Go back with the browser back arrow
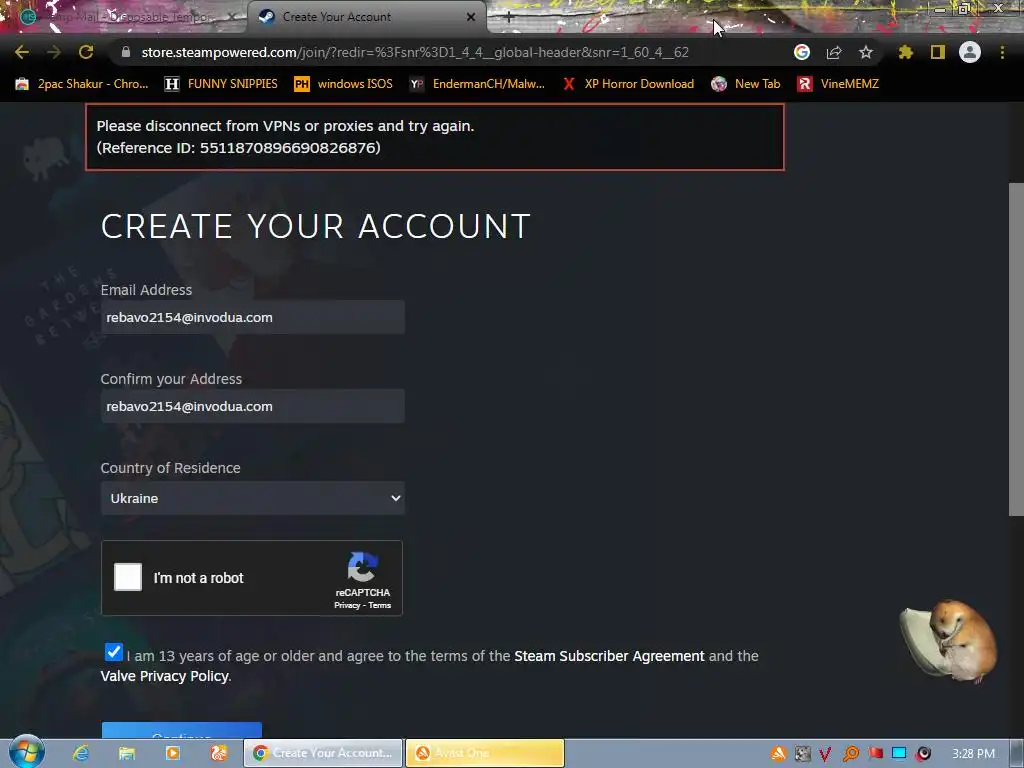 pos(22,52)
